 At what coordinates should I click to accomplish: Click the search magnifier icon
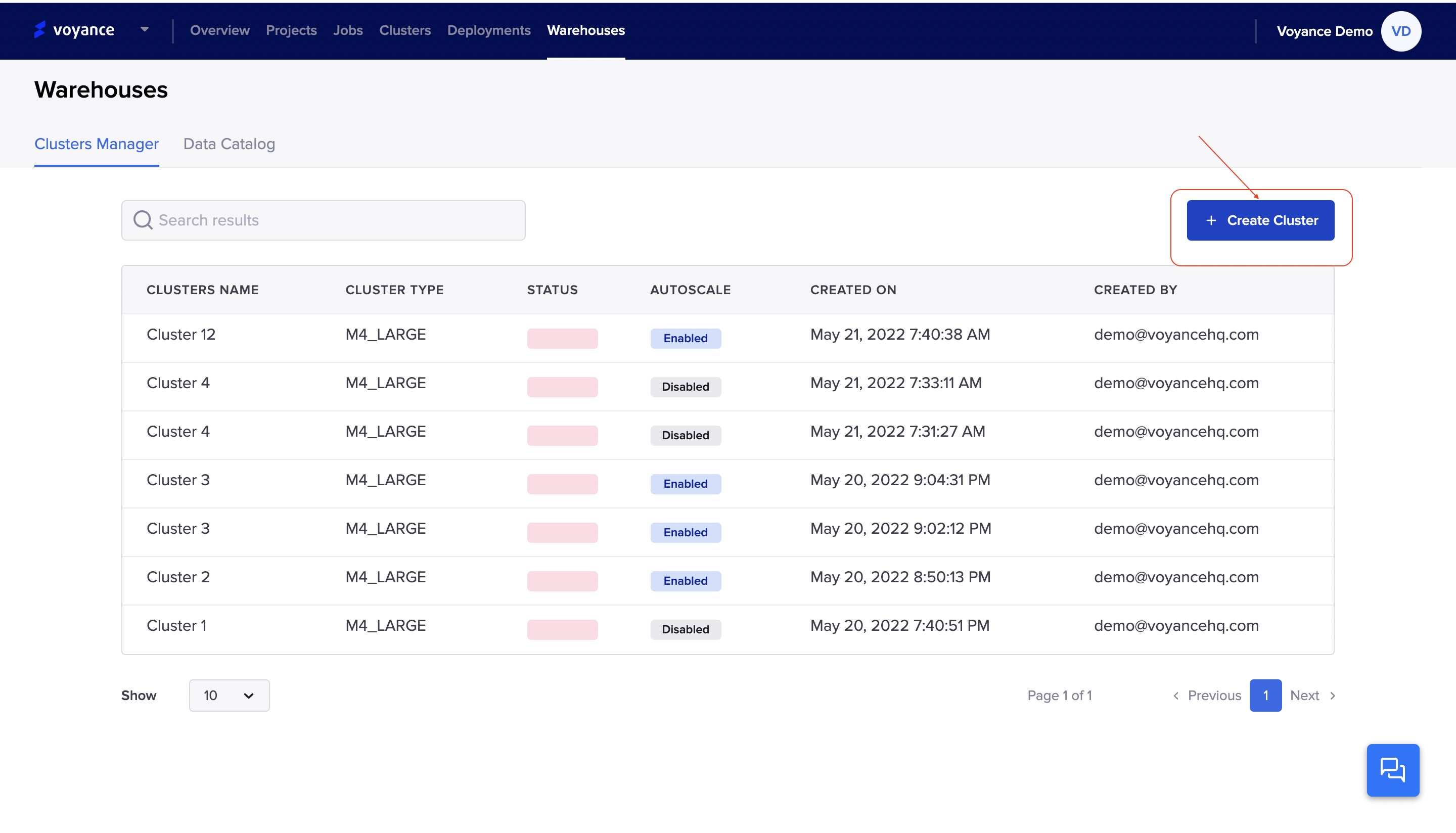[143, 220]
